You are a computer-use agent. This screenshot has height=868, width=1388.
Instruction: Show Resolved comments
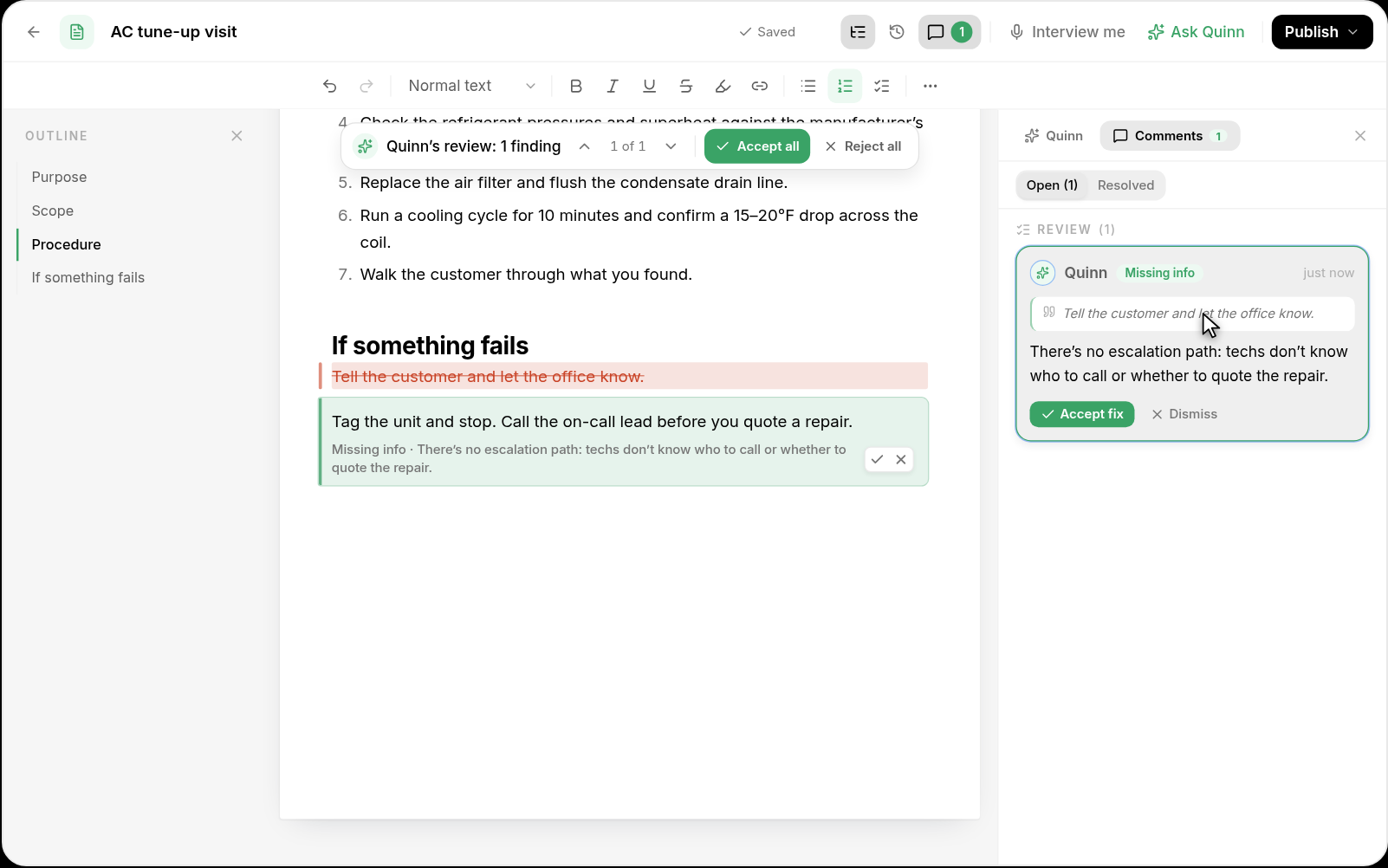tap(1125, 185)
